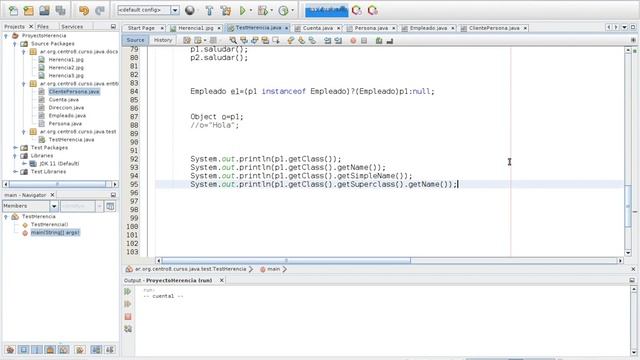Viewport: 640px width, 360px height.
Task: Click the Debug Project icon
Action: 263,11
